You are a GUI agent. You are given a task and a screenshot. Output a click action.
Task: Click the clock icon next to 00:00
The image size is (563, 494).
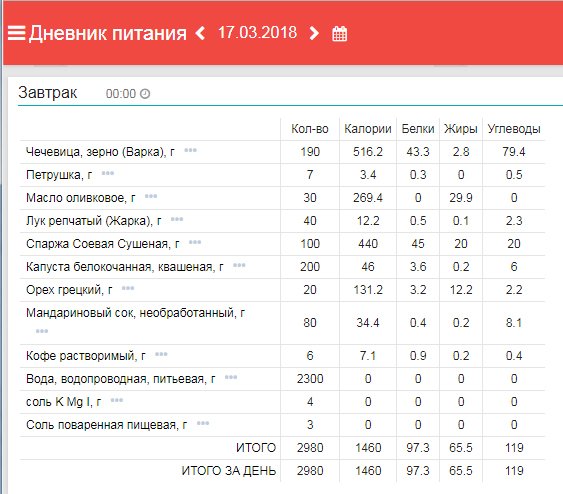pos(145,94)
